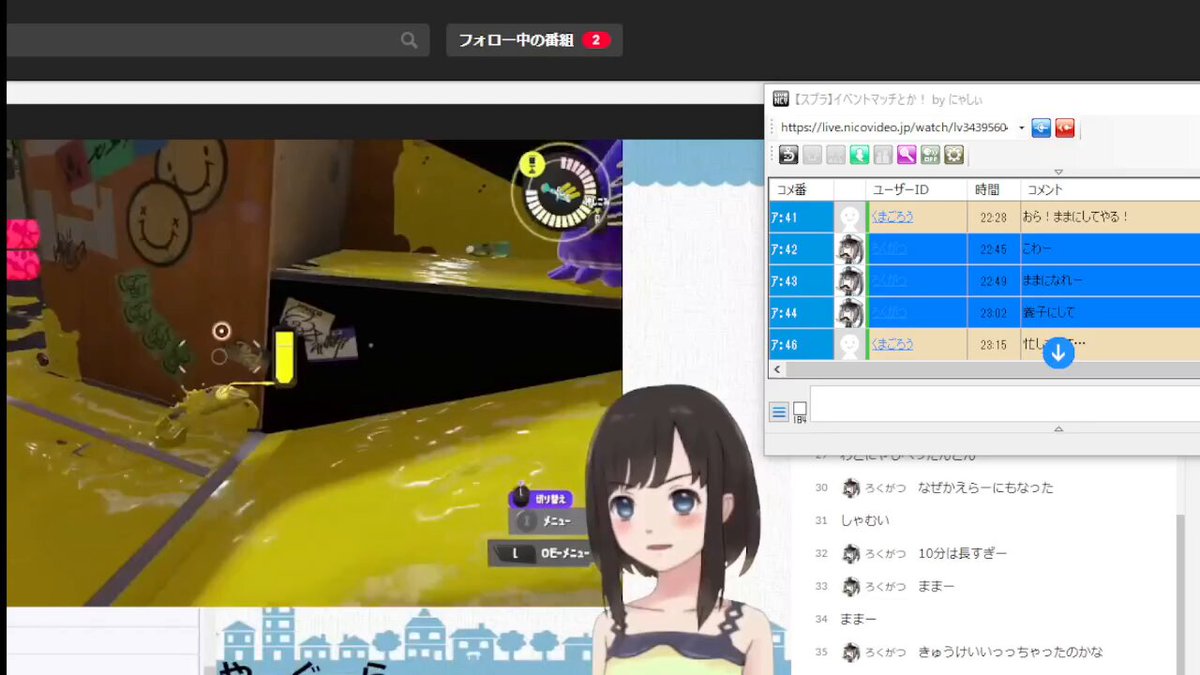
Task: Open ろくがつ user link in row 42
Action: point(891,248)
